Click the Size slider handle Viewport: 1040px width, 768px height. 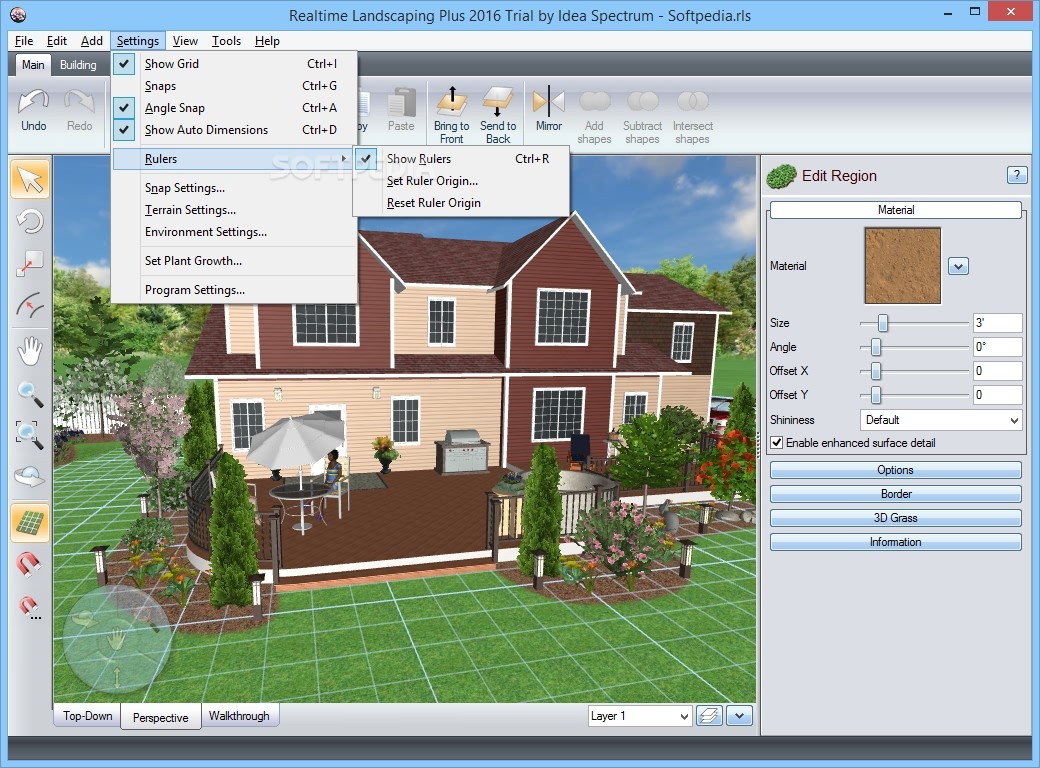click(883, 323)
